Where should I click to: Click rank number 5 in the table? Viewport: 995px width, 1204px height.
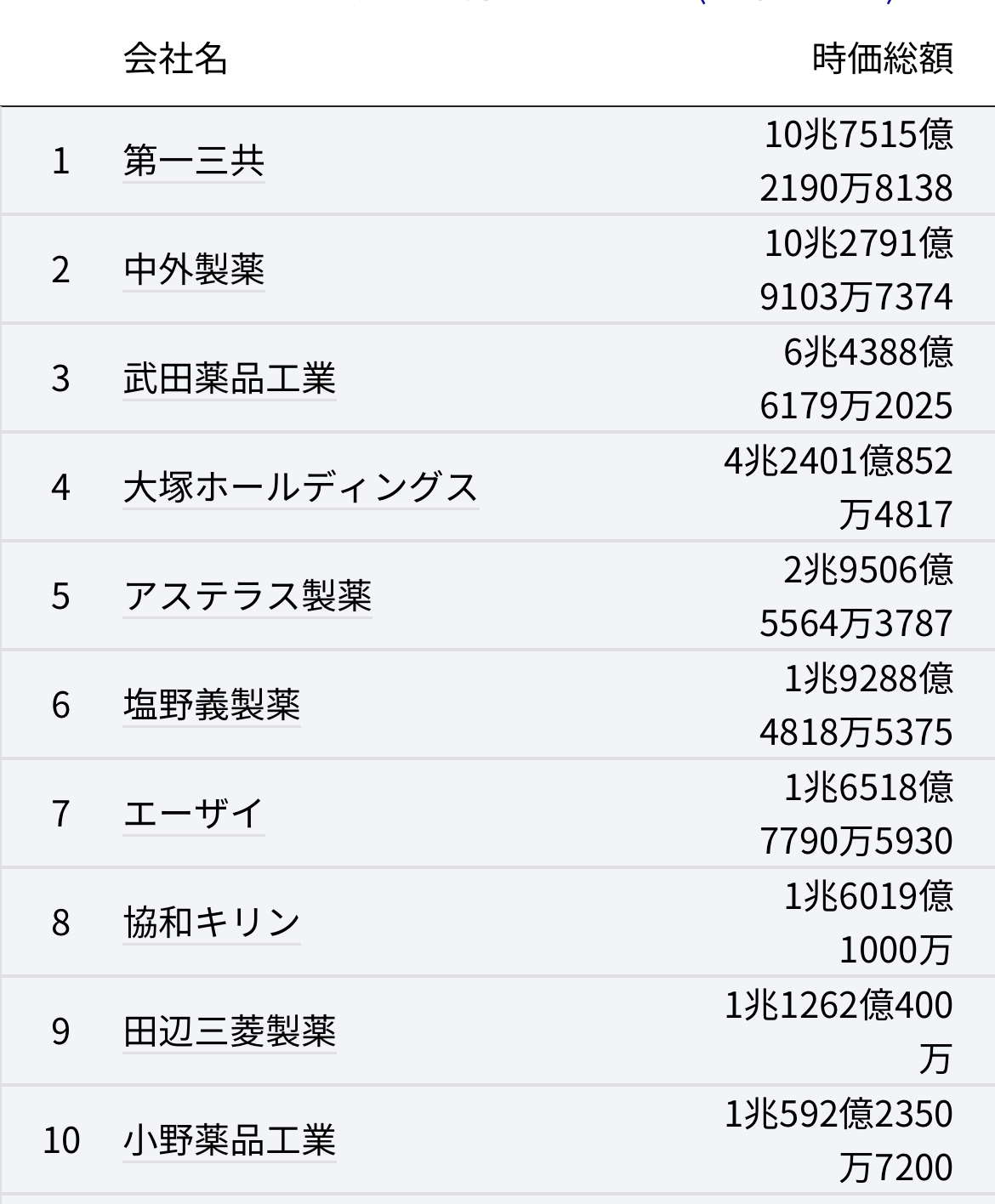coord(60,596)
